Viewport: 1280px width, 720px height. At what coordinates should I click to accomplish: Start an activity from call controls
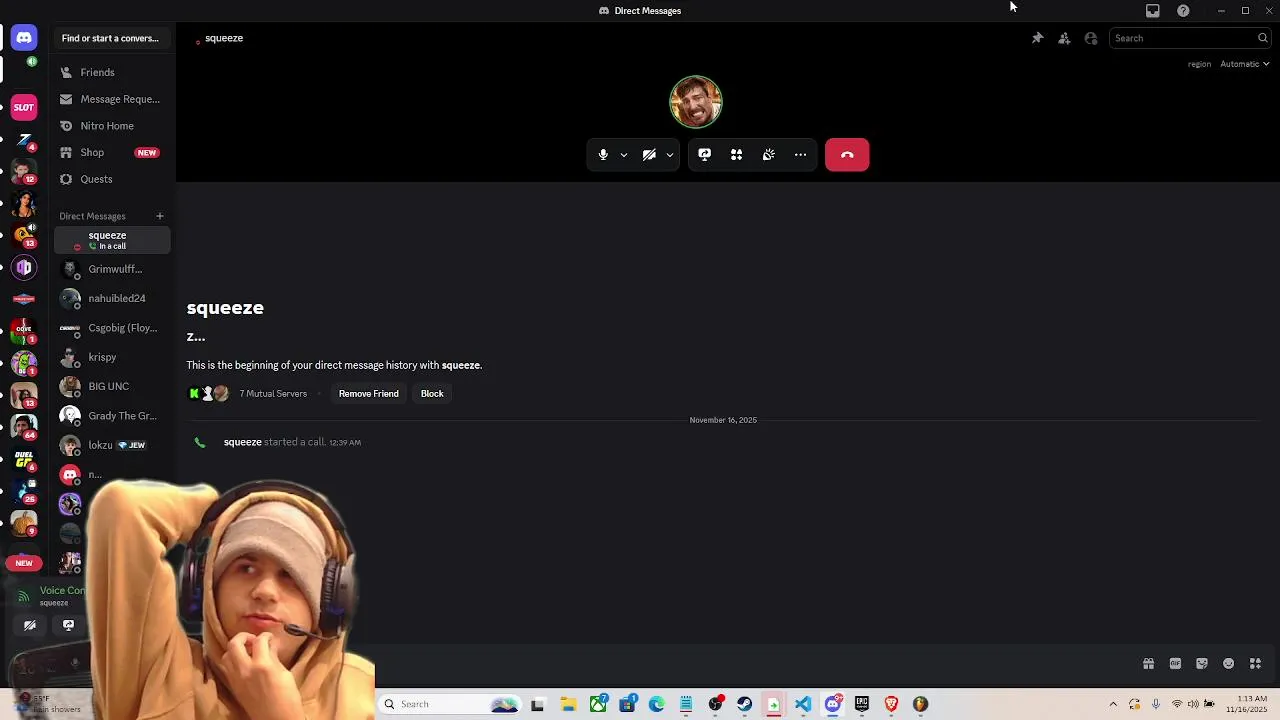[x=736, y=155]
